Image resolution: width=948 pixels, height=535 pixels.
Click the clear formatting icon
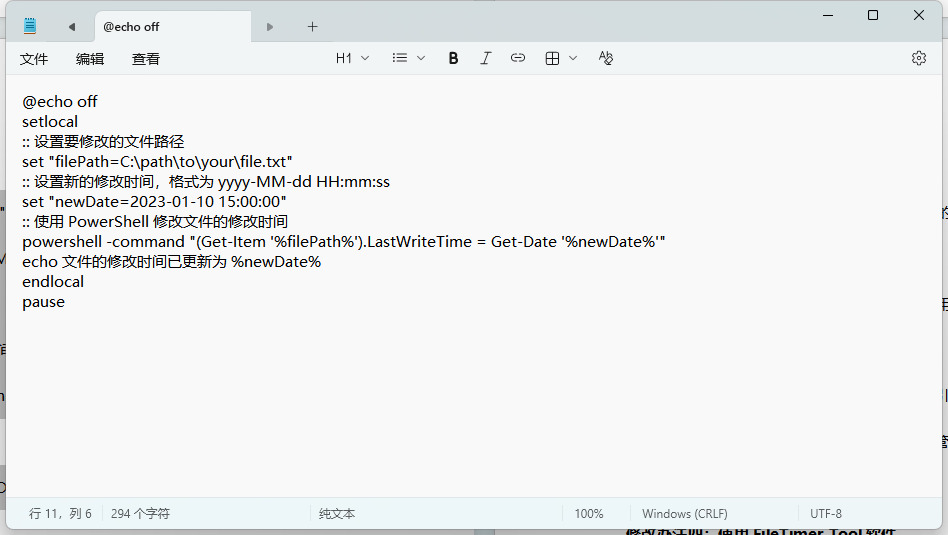pos(606,58)
